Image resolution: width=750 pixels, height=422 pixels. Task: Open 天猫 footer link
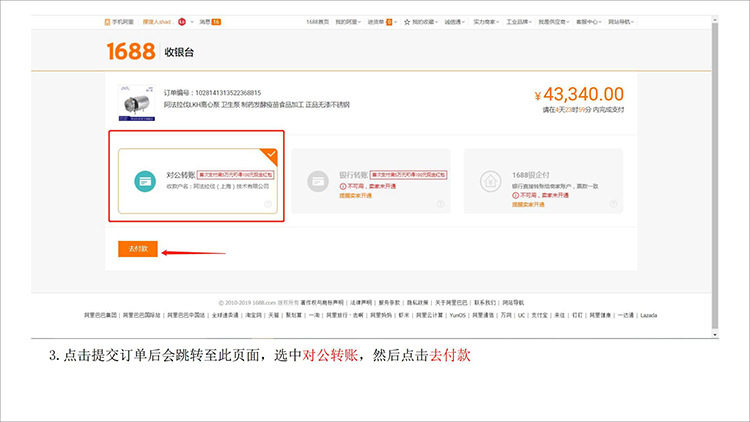point(274,315)
